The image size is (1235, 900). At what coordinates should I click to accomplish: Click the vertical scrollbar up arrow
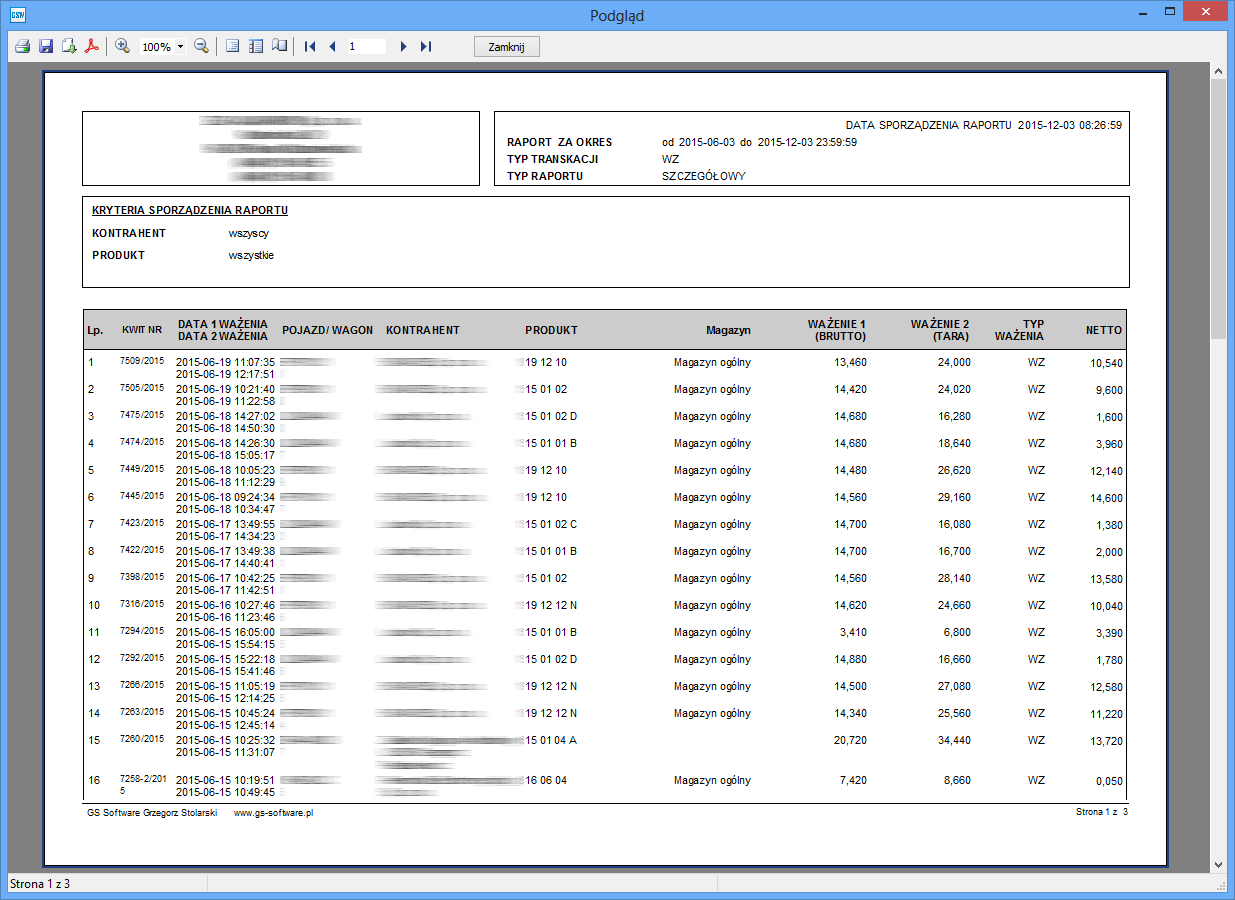[1218, 73]
